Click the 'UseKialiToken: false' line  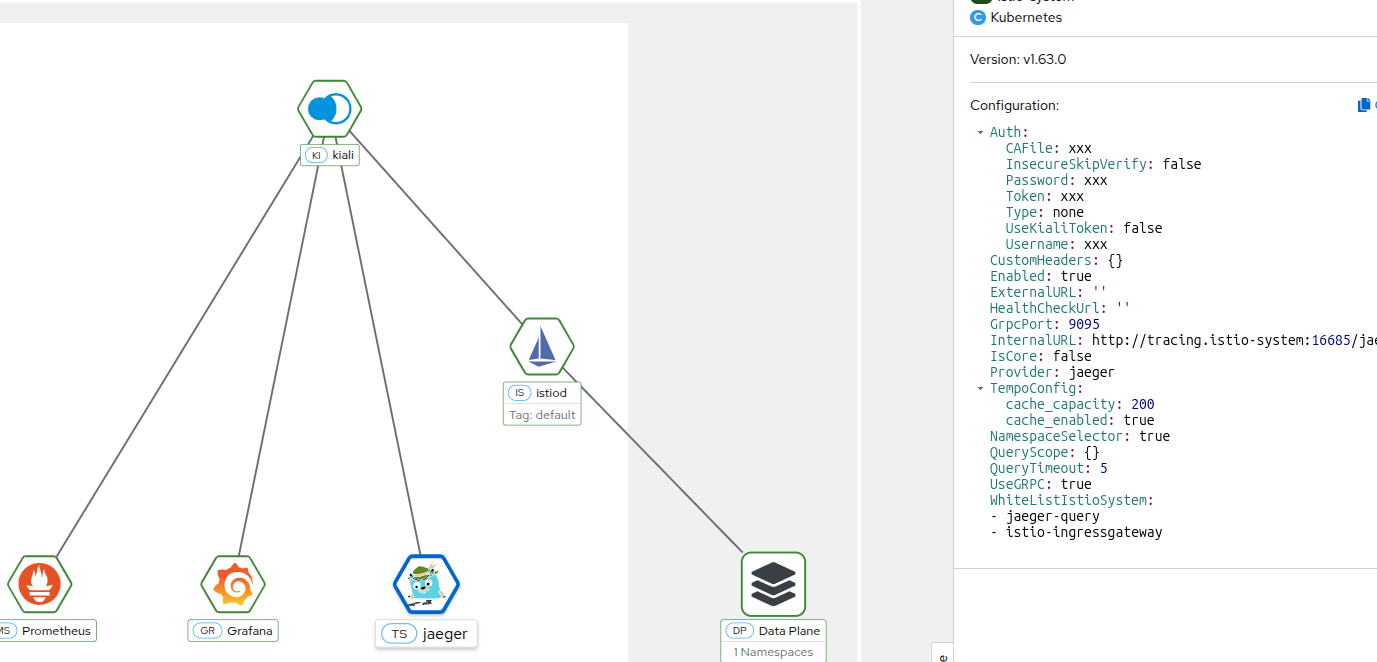coord(1084,228)
